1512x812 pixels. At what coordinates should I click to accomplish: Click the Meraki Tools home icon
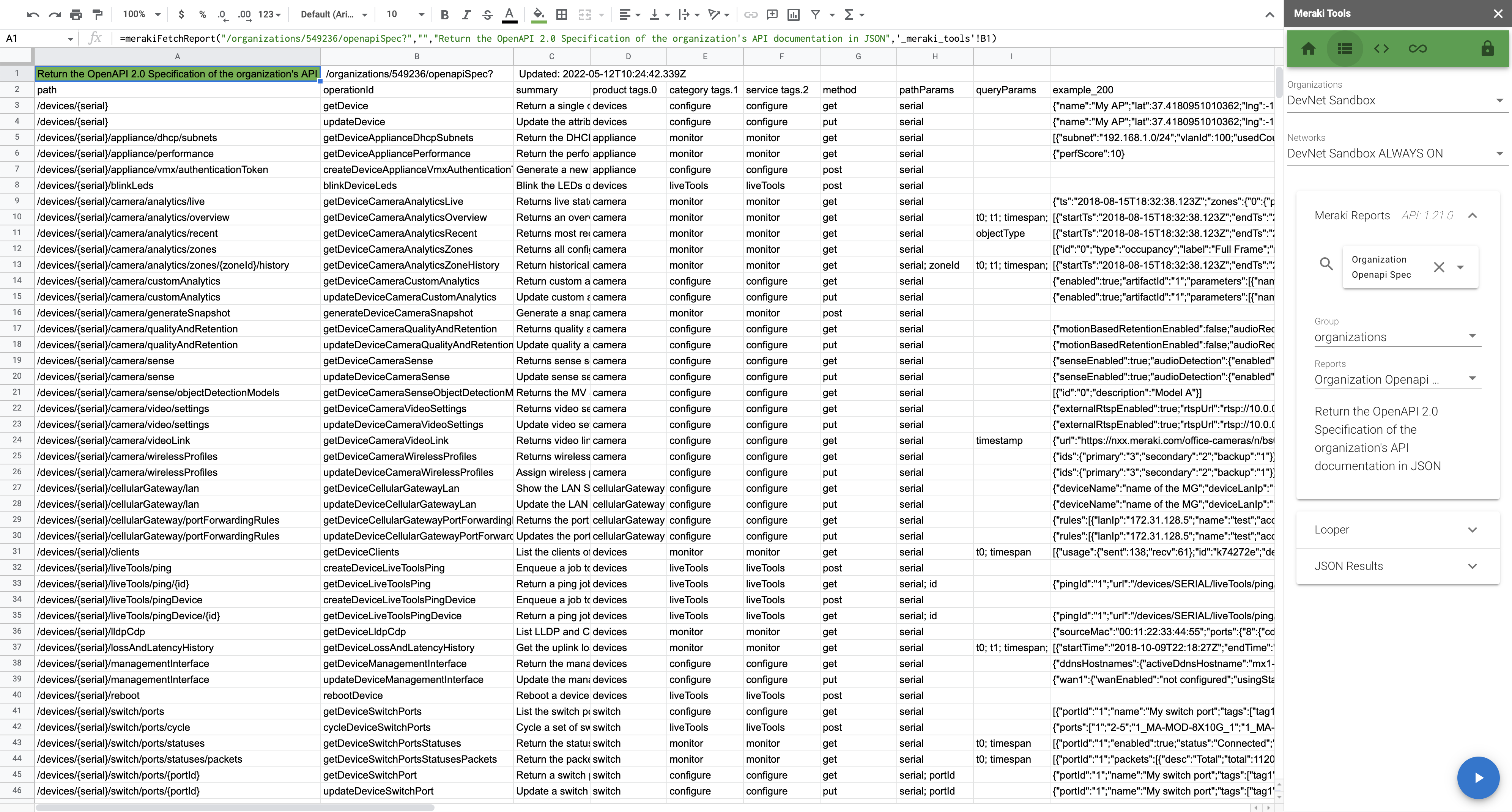coord(1308,49)
